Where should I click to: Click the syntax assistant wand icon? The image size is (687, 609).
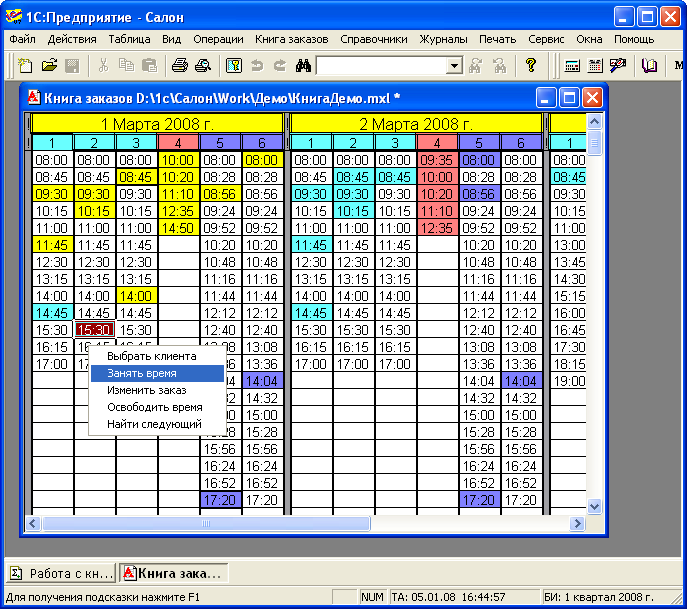[x=618, y=66]
